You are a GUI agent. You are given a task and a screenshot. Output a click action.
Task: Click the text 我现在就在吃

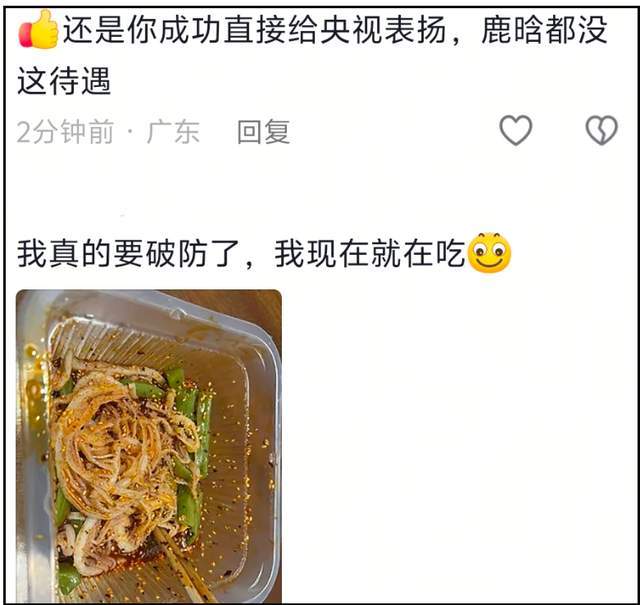pyautogui.click(x=370, y=254)
